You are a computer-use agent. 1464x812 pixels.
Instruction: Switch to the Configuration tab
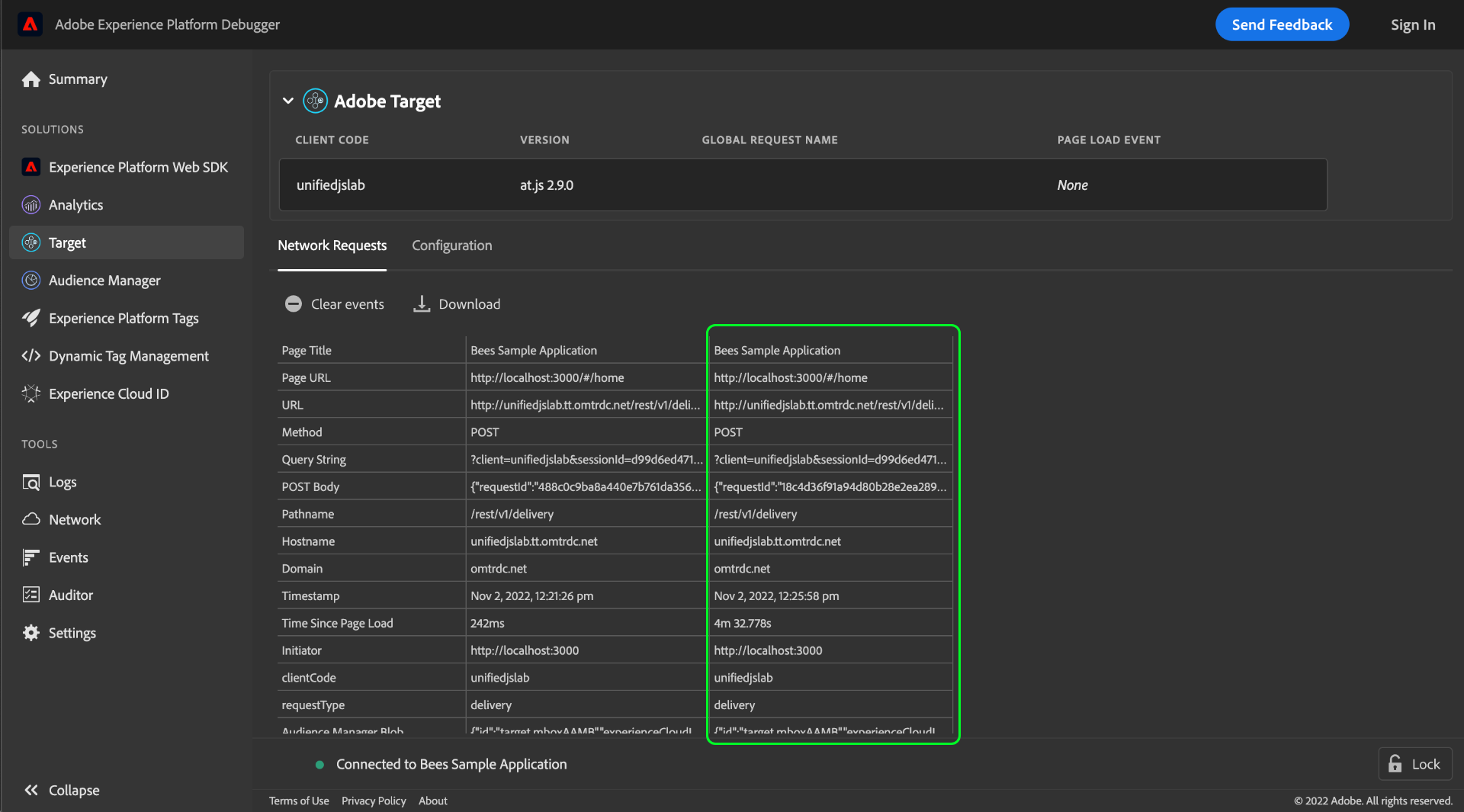(451, 246)
